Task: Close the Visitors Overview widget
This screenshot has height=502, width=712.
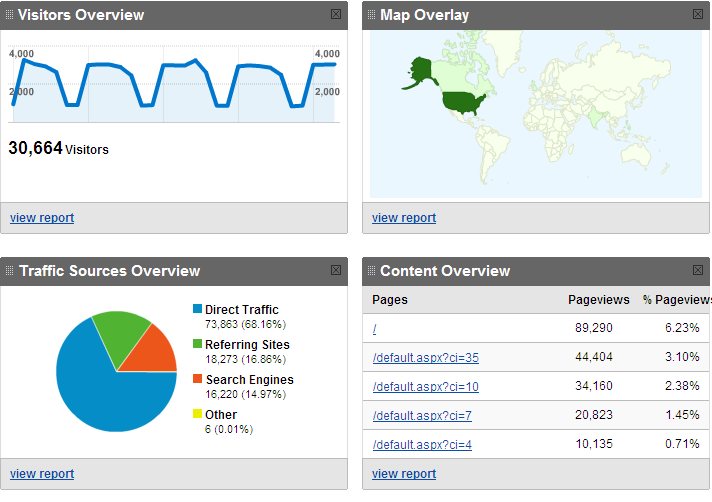Action: (336, 14)
